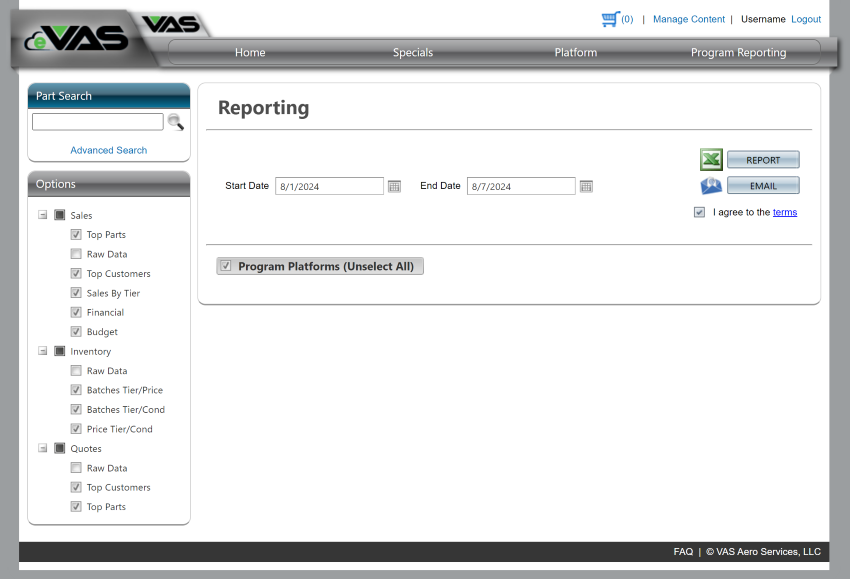Screen dimensions: 850x579
Task: Uncheck Batches Tier/Price option
Action: coord(76,390)
